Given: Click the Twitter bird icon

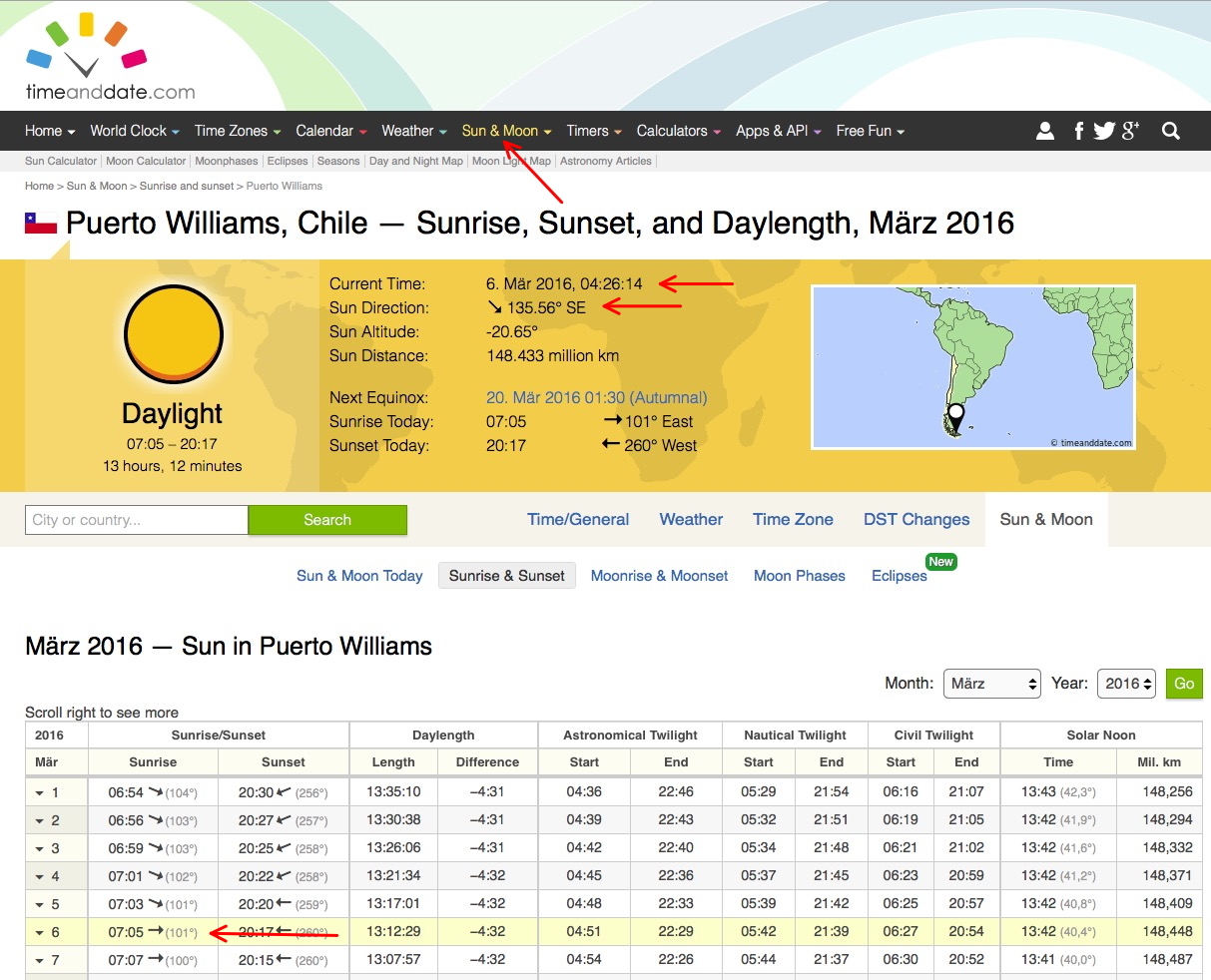Looking at the screenshot, I should 1104,131.
